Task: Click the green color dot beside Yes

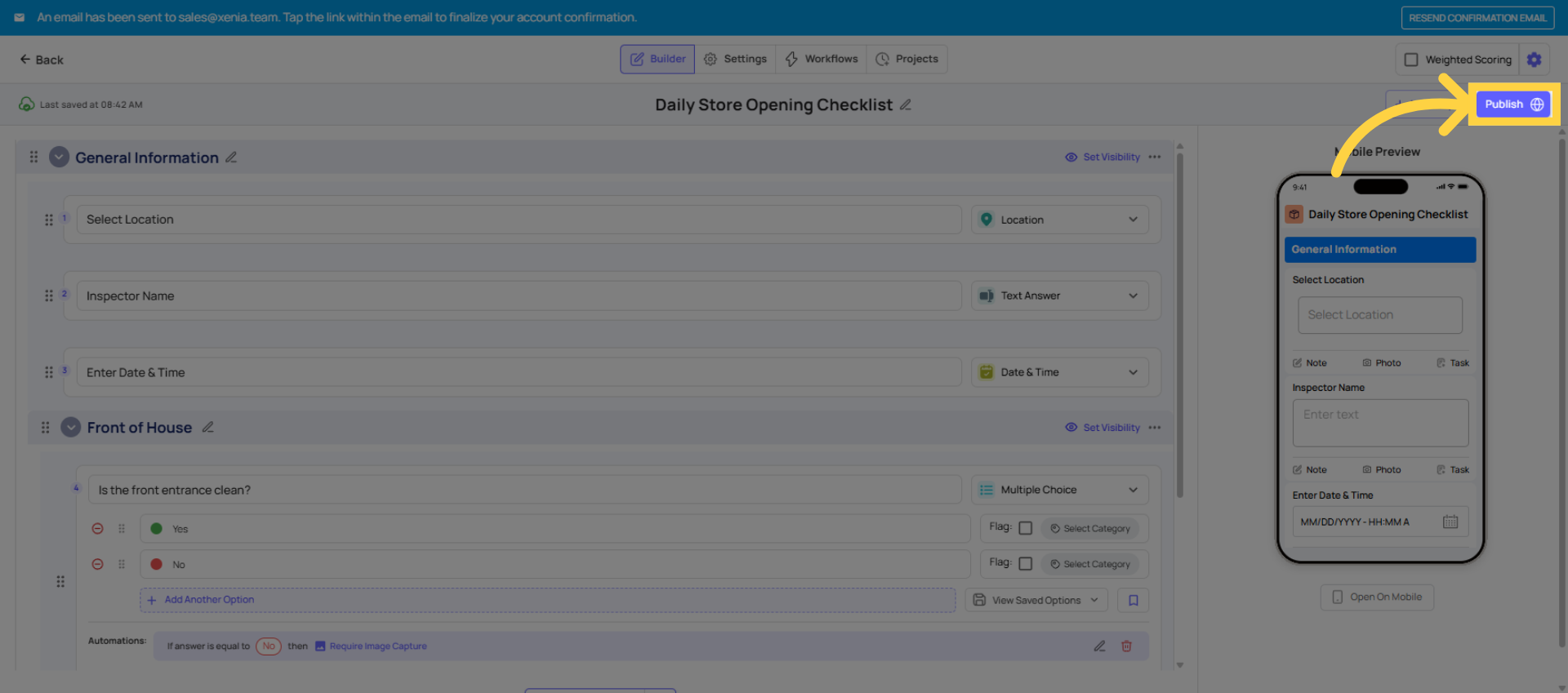Action: [157, 529]
